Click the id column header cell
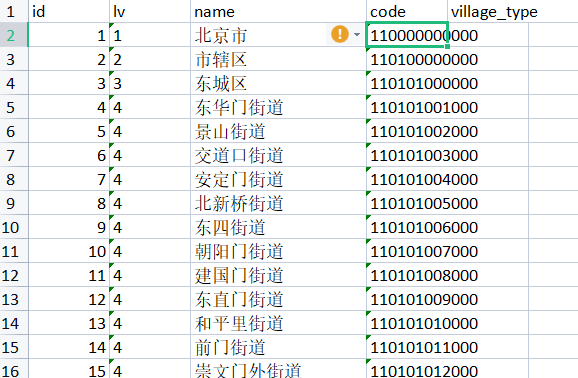The image size is (578, 378). pyautogui.click(x=69, y=11)
